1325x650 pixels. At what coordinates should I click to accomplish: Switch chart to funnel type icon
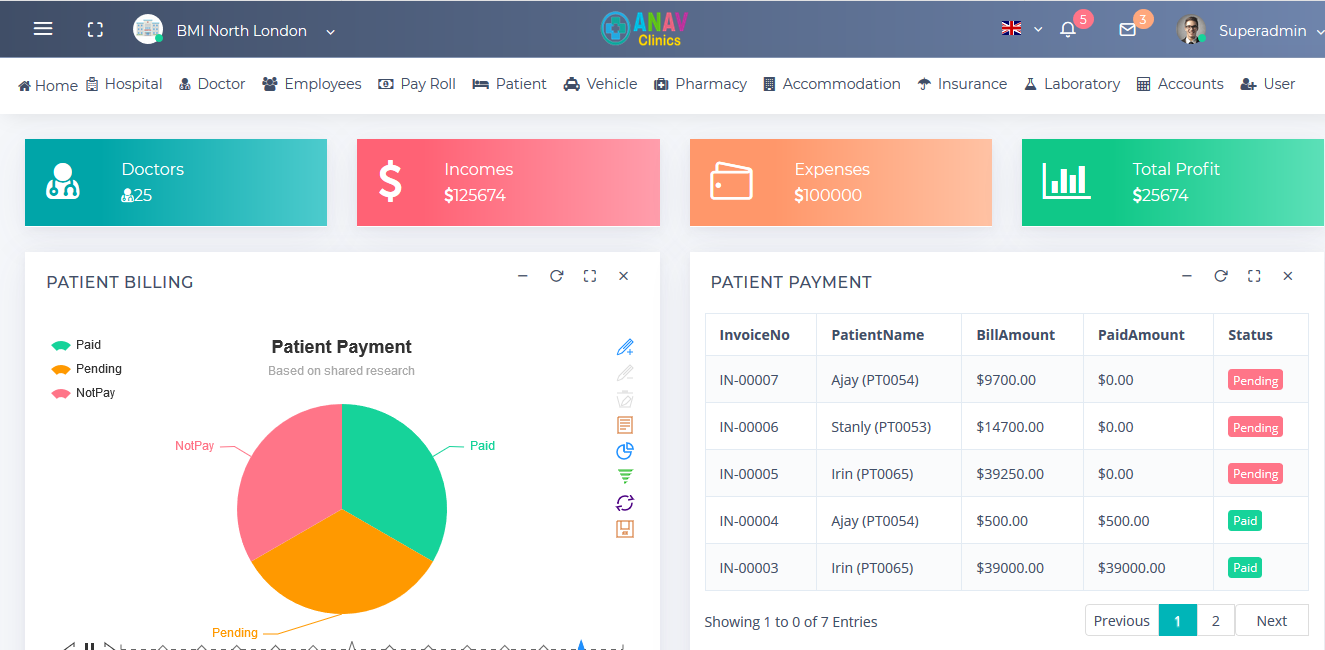(625, 477)
